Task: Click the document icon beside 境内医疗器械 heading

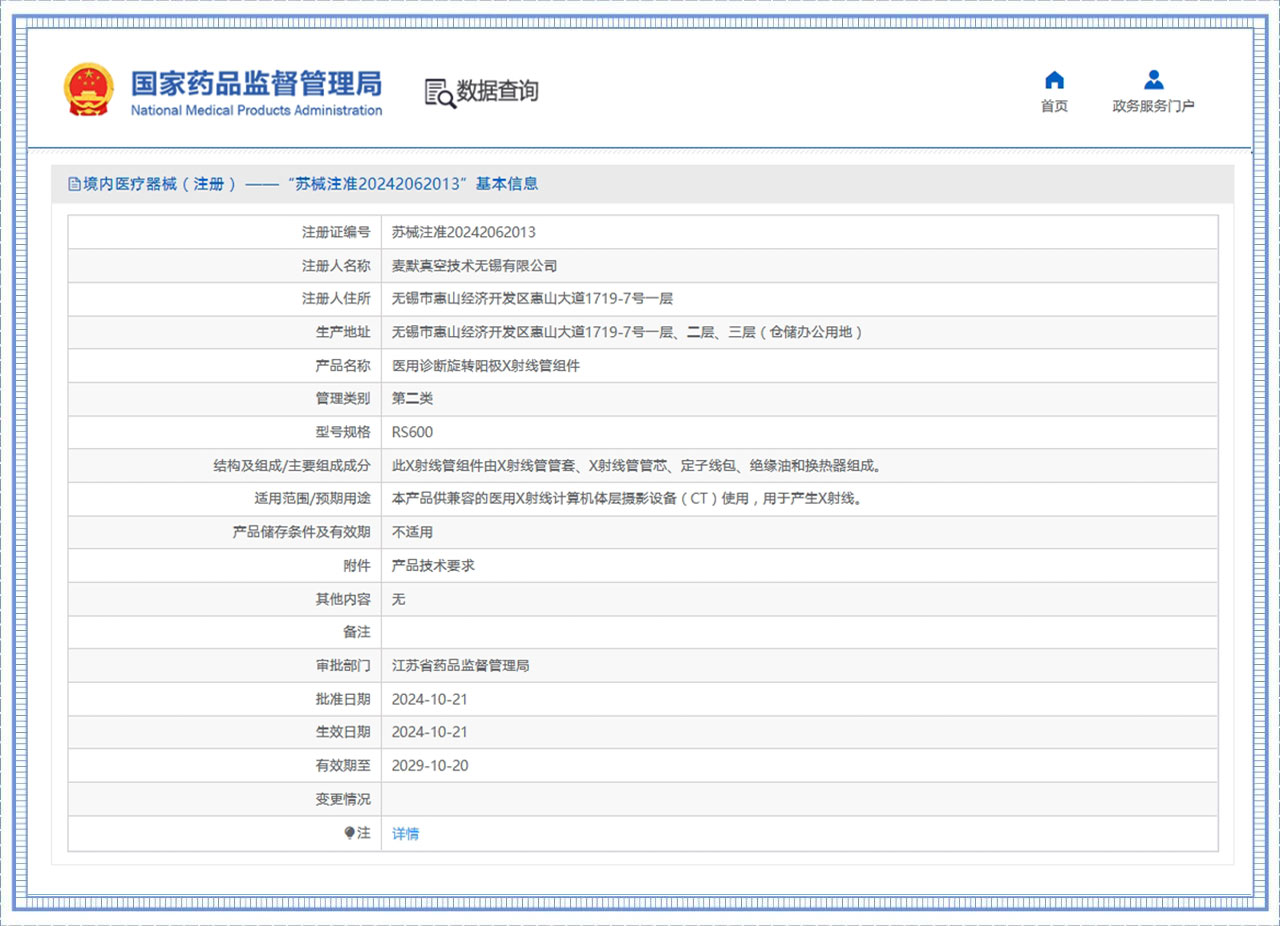Action: click(x=73, y=184)
